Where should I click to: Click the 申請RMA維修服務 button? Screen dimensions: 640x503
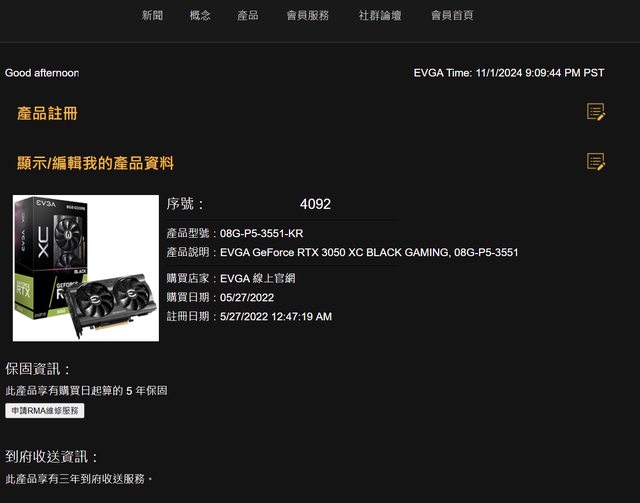[45, 411]
